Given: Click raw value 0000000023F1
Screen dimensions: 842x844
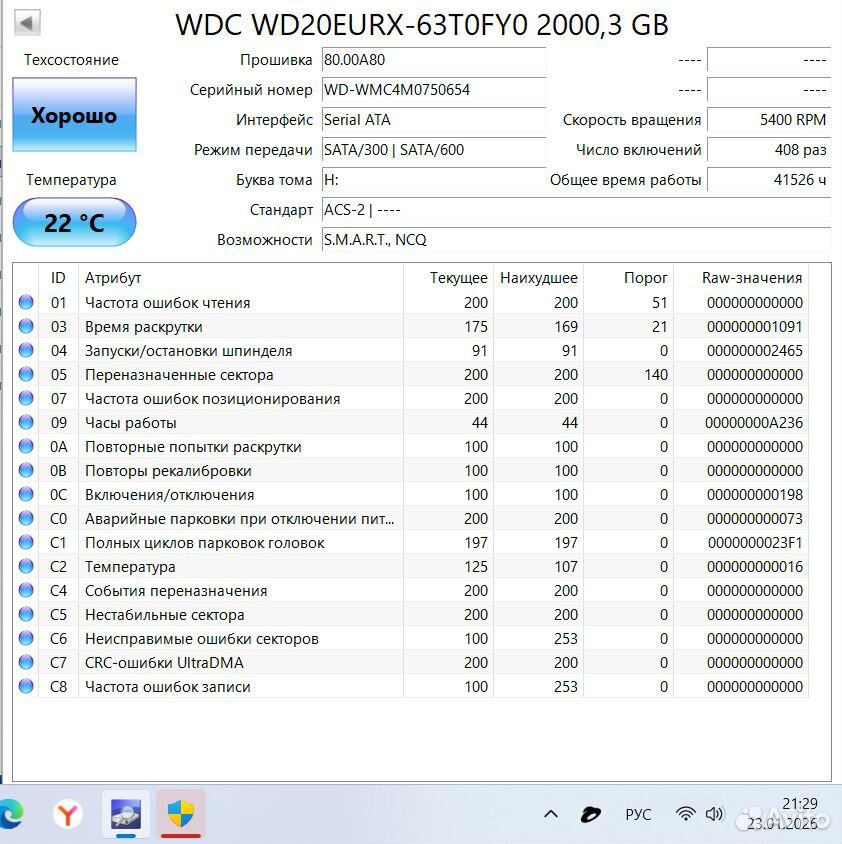Looking at the screenshot, I should [x=755, y=543].
